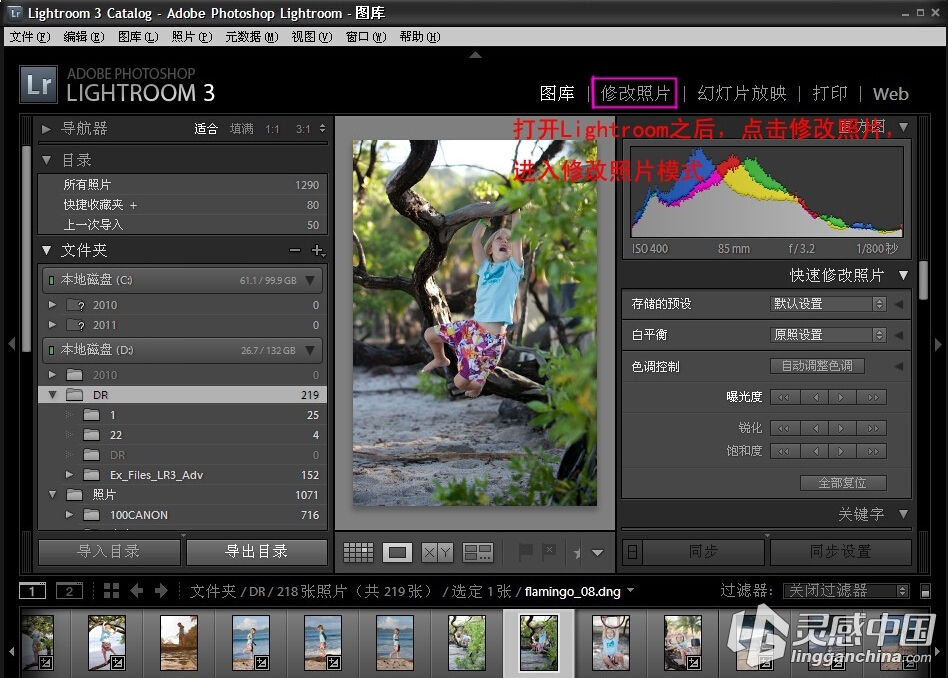Set navigator zoom to 填满
This screenshot has width=948, height=678.
coord(242,129)
